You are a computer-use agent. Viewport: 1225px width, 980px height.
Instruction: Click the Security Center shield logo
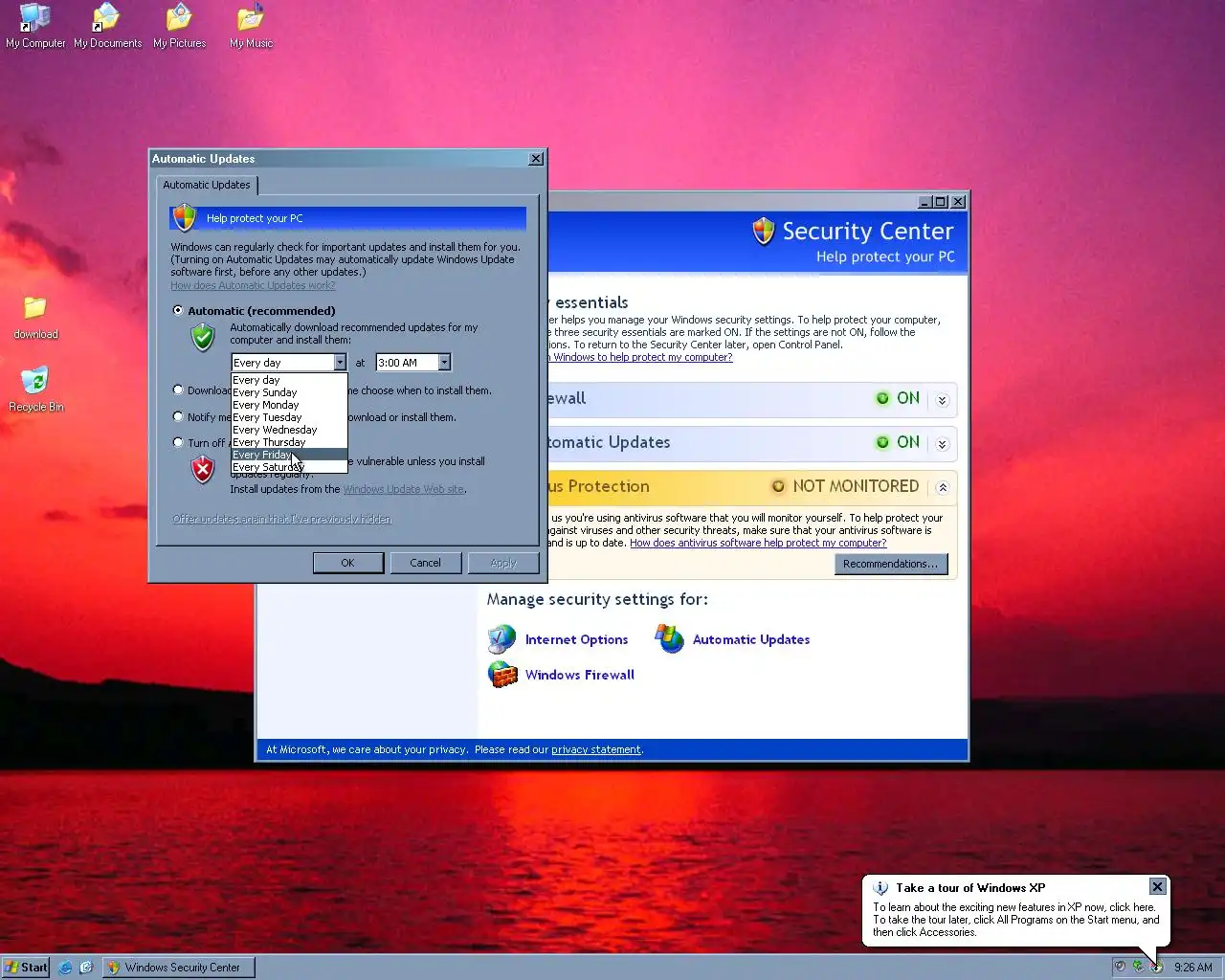point(763,231)
